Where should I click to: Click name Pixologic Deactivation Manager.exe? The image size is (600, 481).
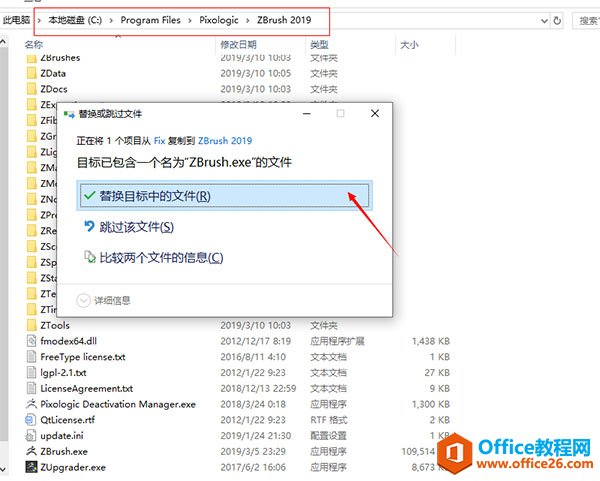coord(118,404)
